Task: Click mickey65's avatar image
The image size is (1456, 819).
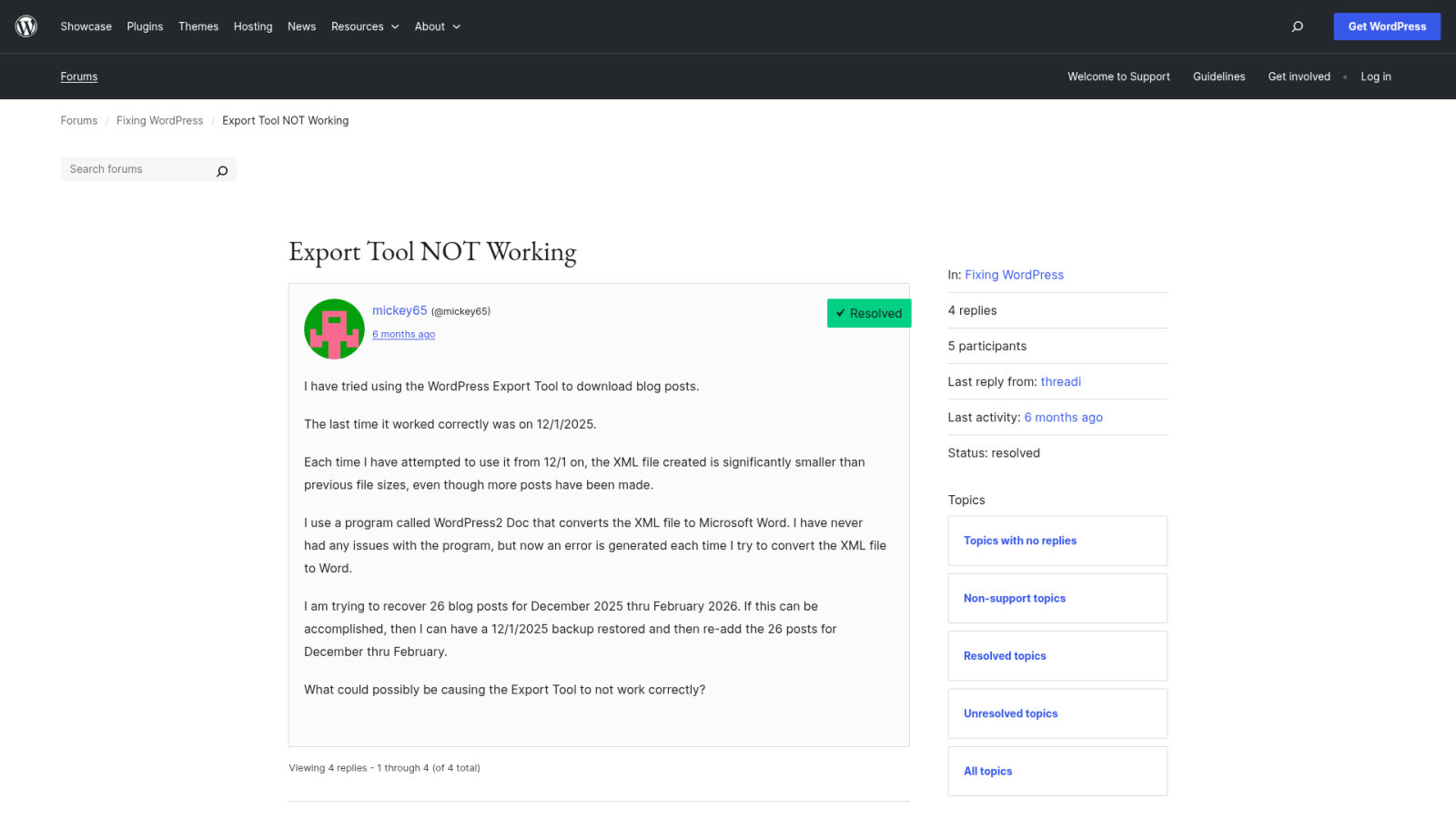Action: pos(334,329)
